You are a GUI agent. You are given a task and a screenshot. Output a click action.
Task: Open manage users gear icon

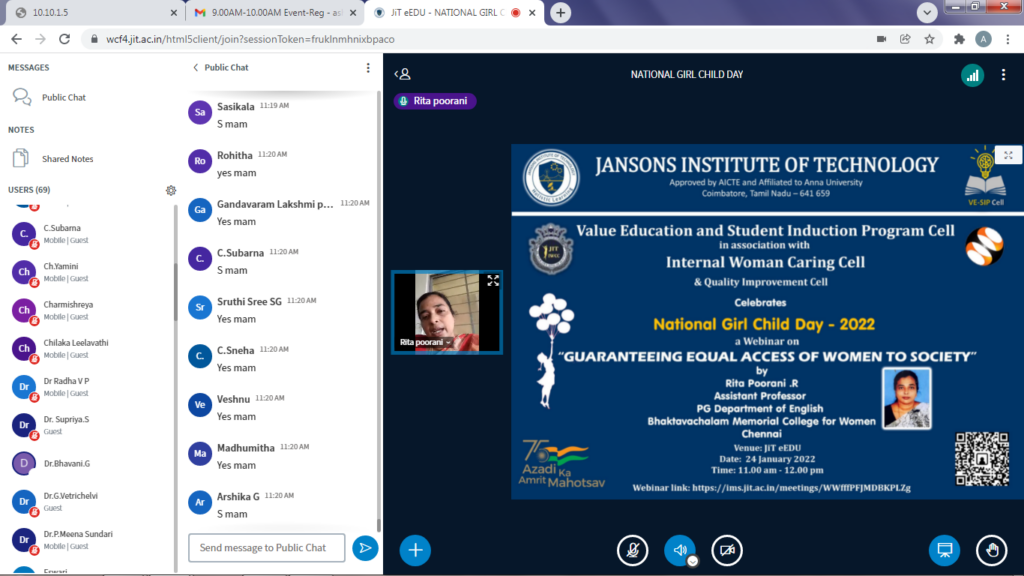tap(171, 190)
